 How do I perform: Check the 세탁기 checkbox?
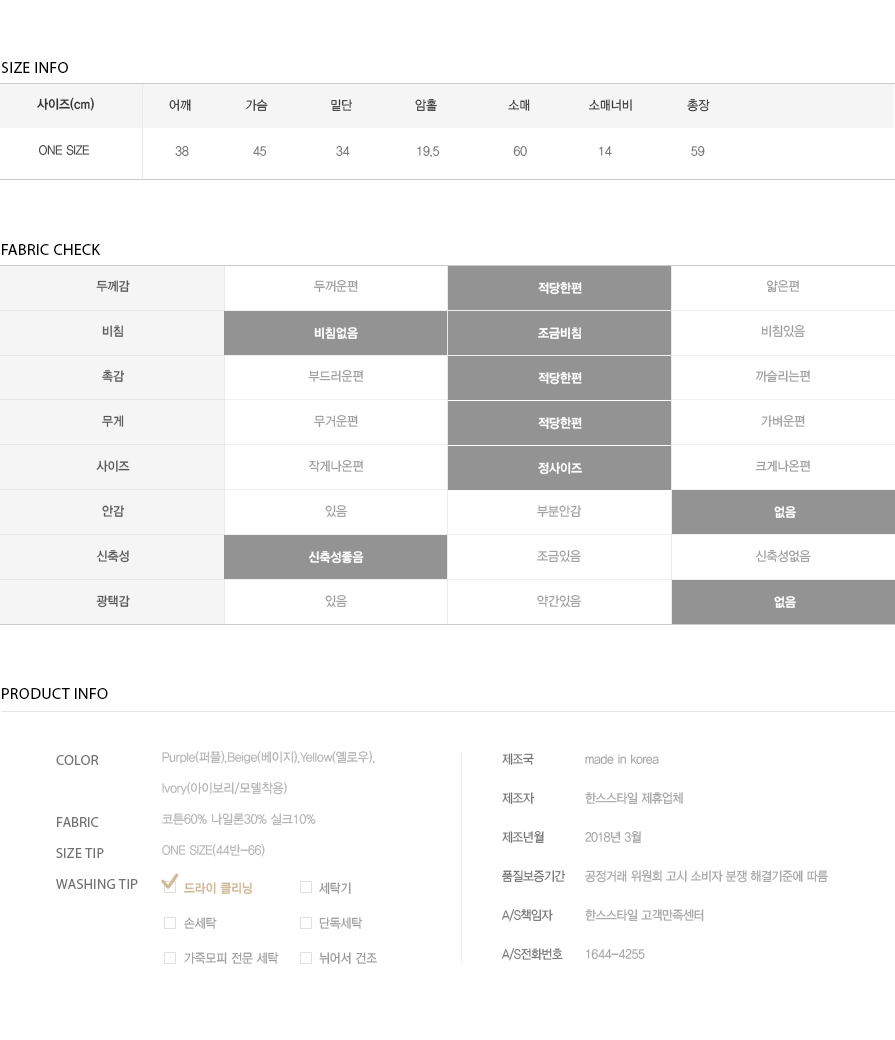click(x=306, y=887)
